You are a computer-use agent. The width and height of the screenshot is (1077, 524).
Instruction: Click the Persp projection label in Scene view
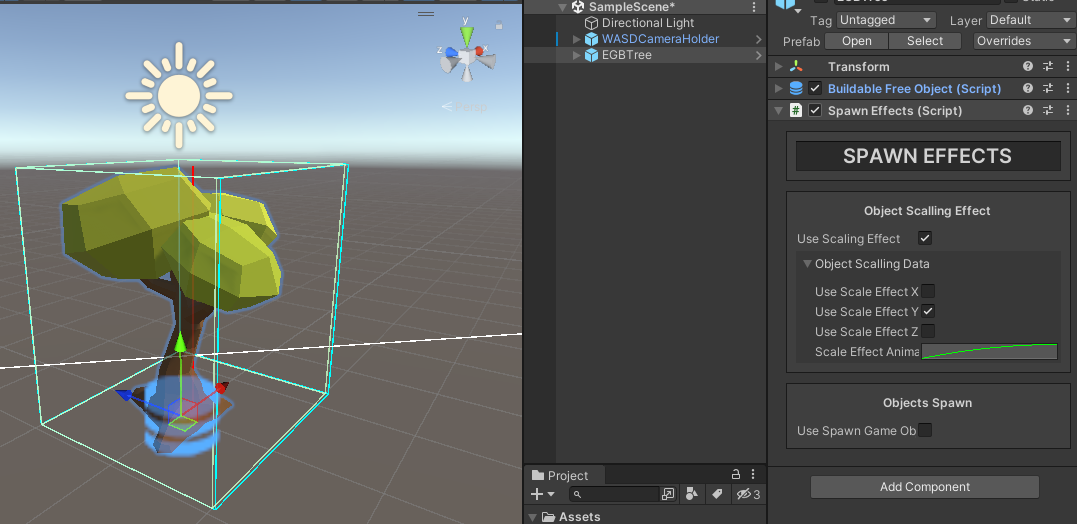(470, 106)
